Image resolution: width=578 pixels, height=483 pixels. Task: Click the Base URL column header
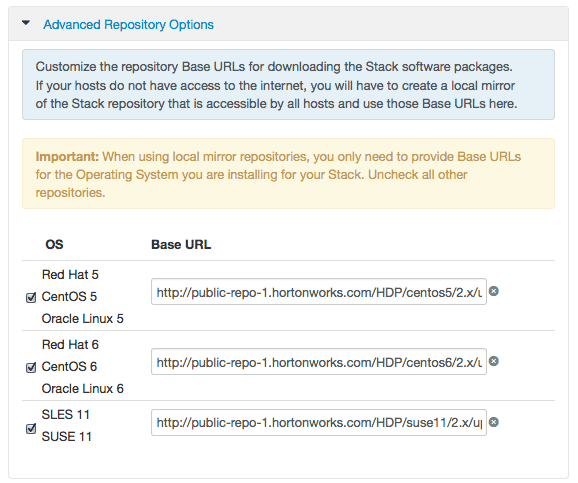181,244
